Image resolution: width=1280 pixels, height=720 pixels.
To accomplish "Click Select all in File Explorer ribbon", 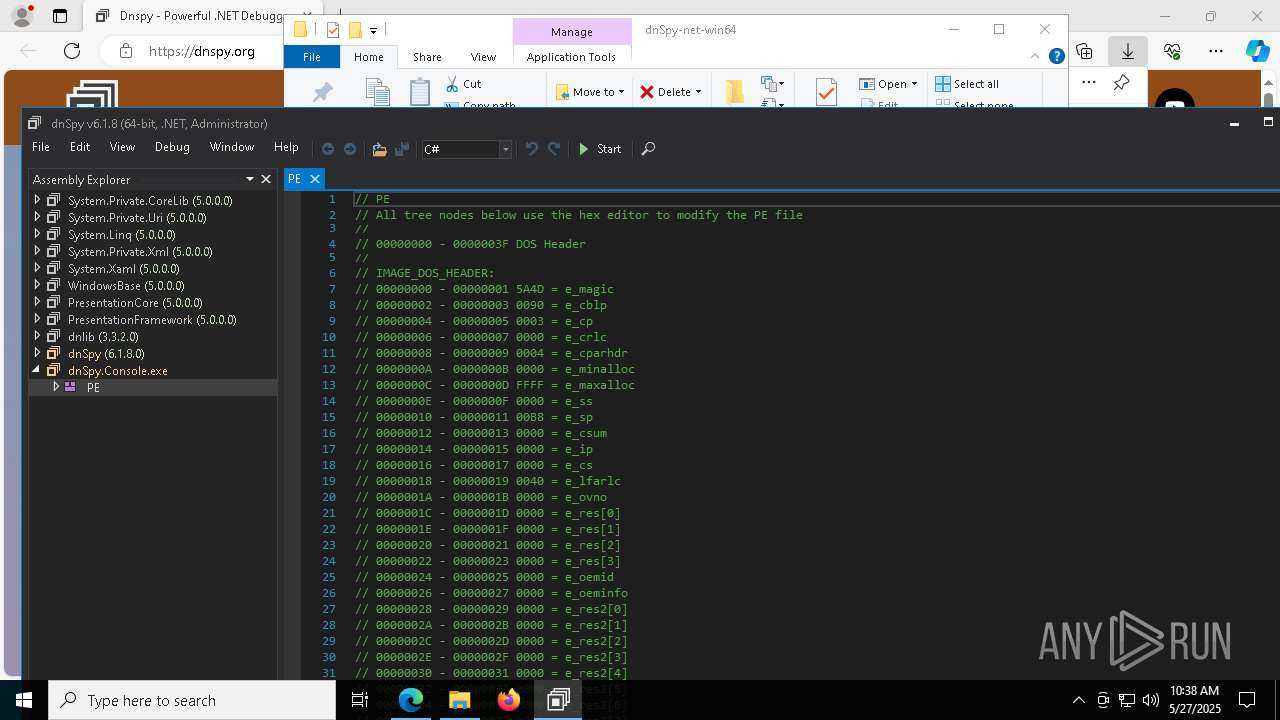I will click(967, 84).
